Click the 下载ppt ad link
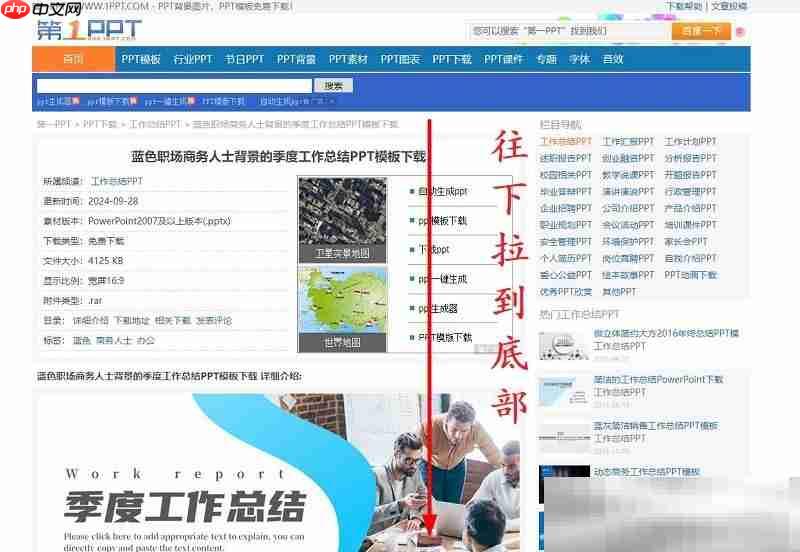Image resolution: width=800 pixels, height=552 pixels. pos(434,249)
